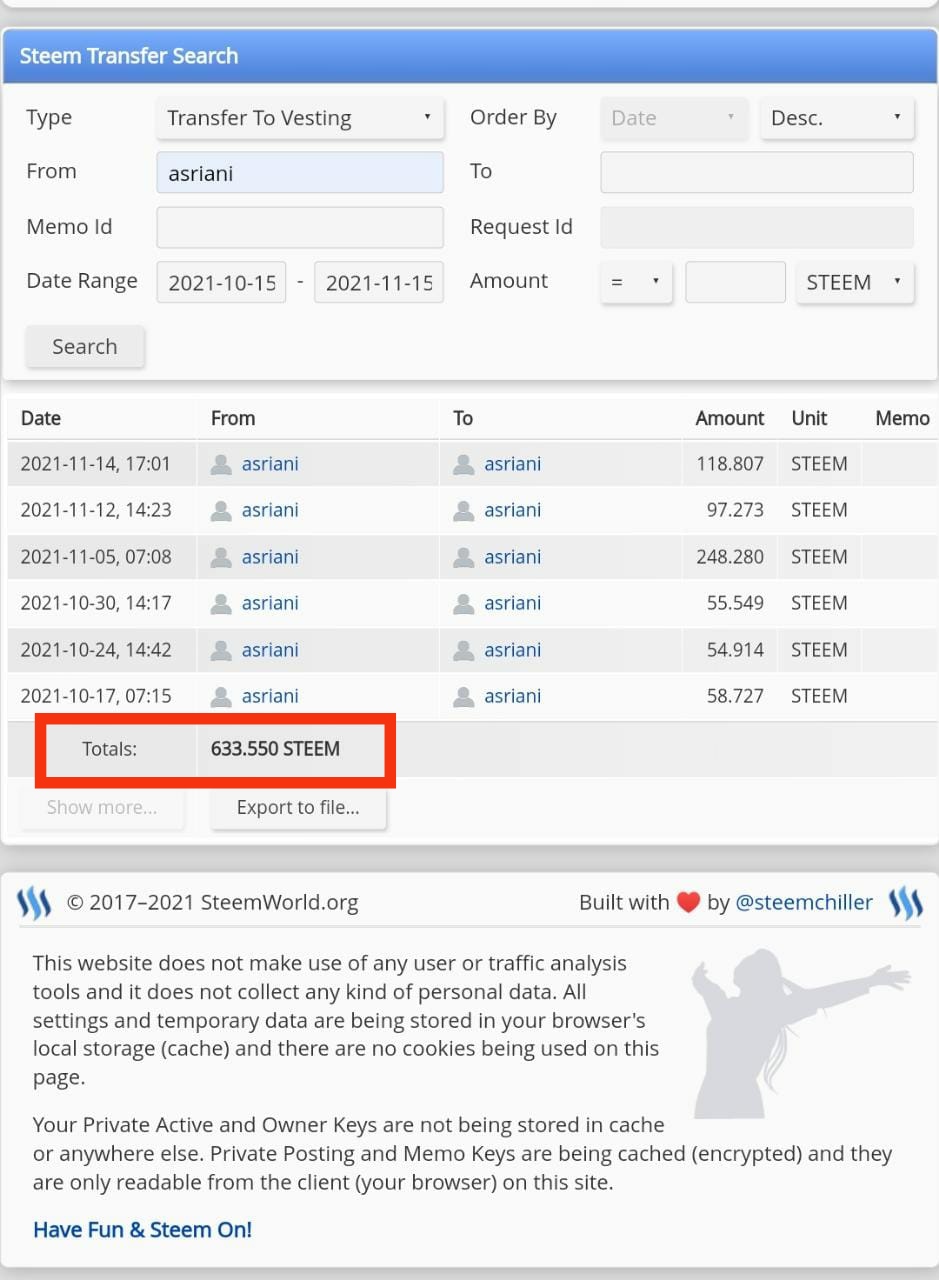Select the amount cell 248.280
Image resolution: width=939 pixels, height=1280 pixels.
(x=730, y=557)
